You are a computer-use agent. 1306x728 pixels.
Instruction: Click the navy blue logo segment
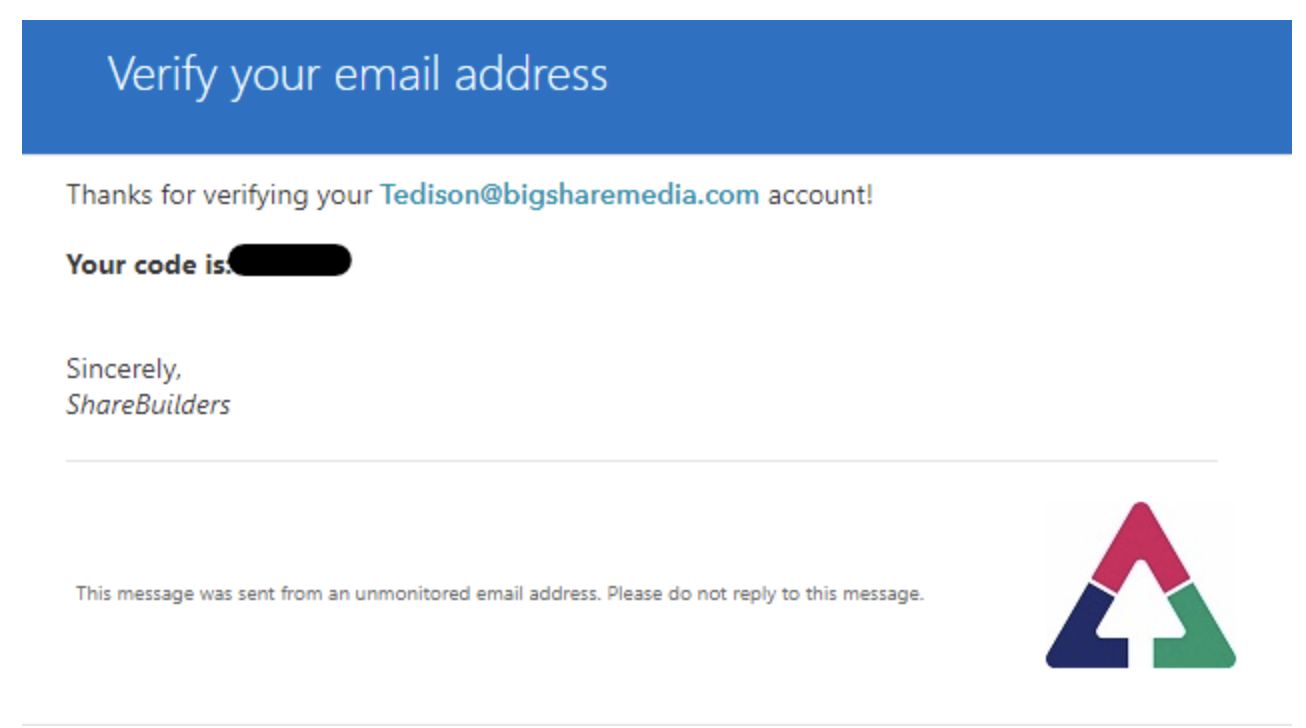tap(1084, 630)
